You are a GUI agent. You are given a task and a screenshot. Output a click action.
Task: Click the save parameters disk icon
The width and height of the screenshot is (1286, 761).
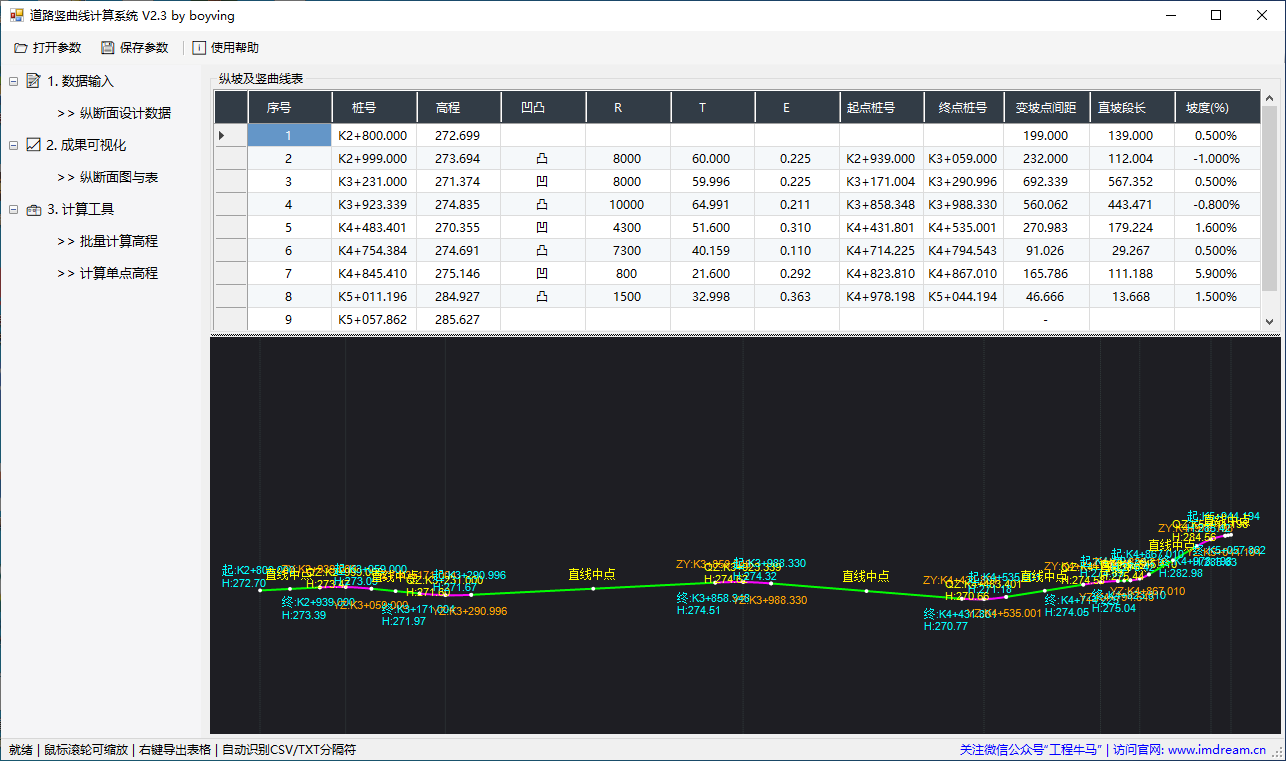tap(107, 48)
